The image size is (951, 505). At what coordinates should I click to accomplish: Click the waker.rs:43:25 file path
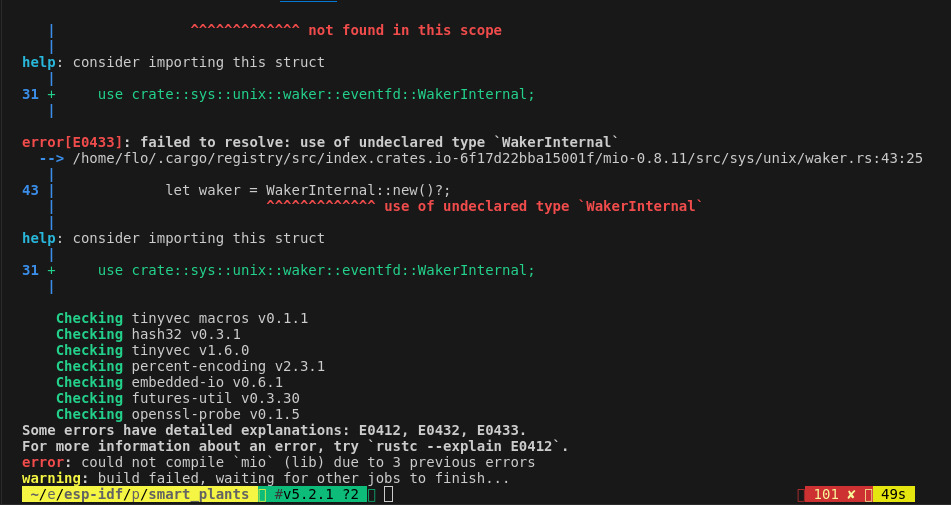497,159
